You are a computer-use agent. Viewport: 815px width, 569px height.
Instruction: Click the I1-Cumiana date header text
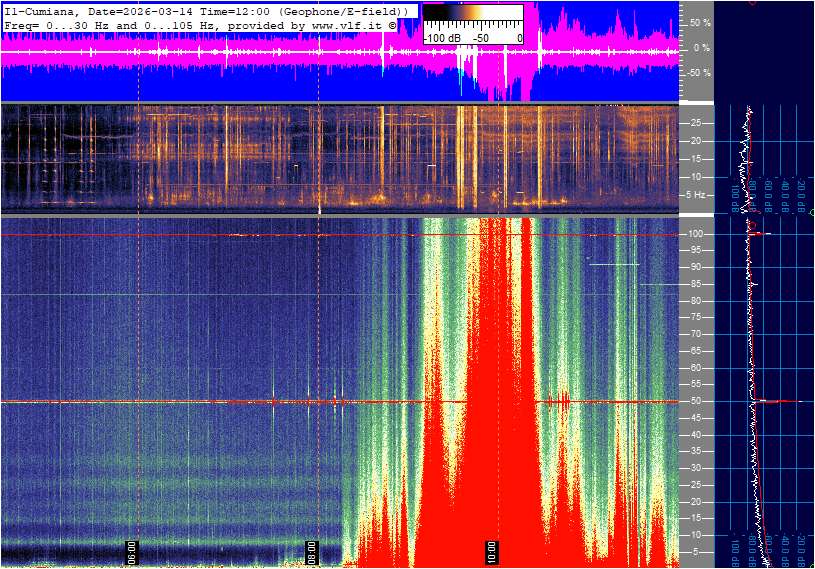click(200, 10)
